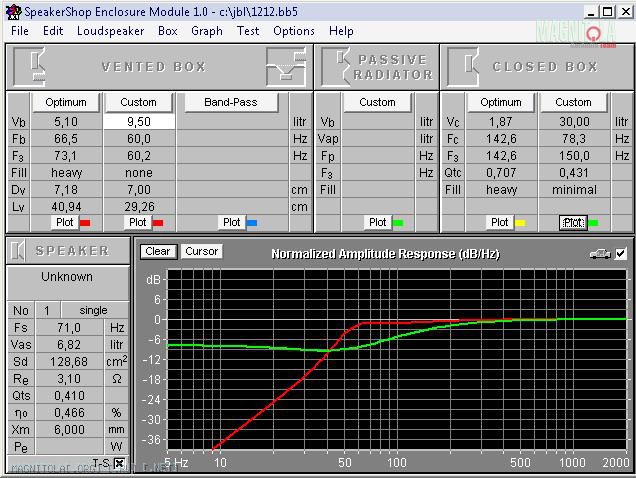
Task: Click the speaker Qts value 0,410
Action: pos(69,396)
